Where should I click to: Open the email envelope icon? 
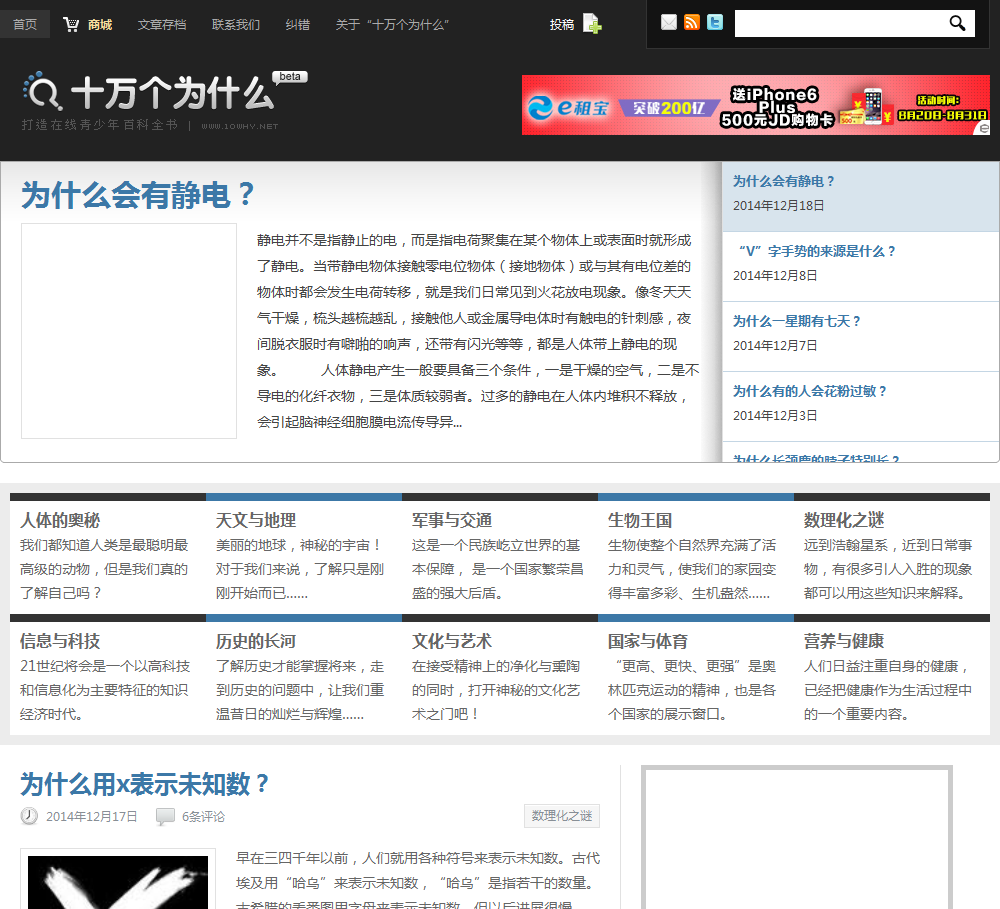click(668, 23)
